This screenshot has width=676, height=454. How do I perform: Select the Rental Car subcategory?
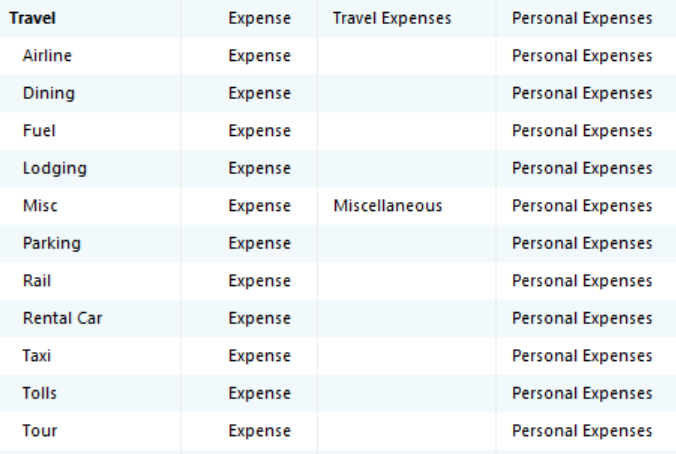pyautogui.click(x=63, y=319)
